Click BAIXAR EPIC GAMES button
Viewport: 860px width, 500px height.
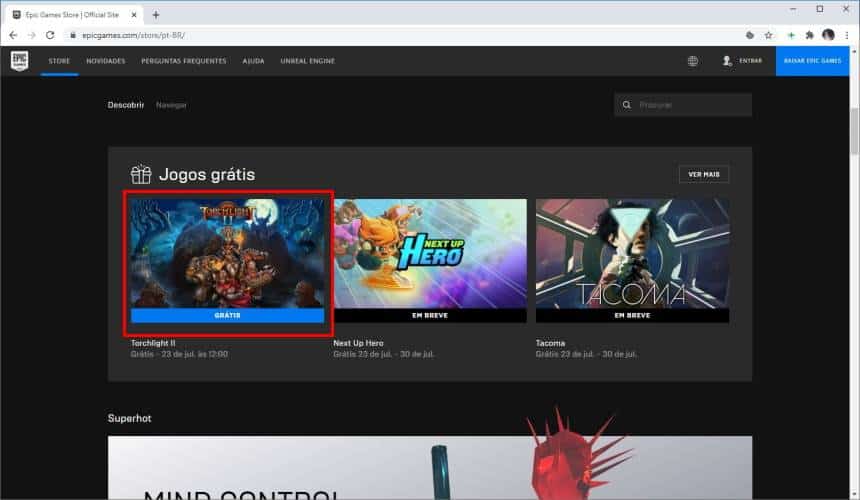coord(812,61)
